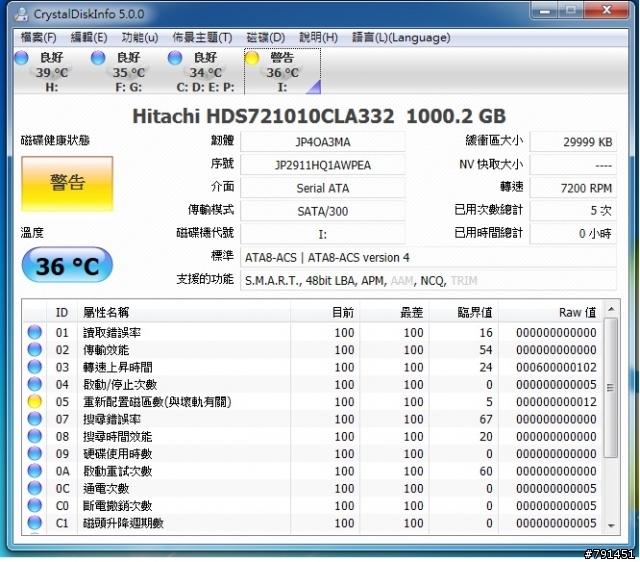Click the 屬性名稱 column header
Viewport: 640px width, 562px height.
click(184, 312)
